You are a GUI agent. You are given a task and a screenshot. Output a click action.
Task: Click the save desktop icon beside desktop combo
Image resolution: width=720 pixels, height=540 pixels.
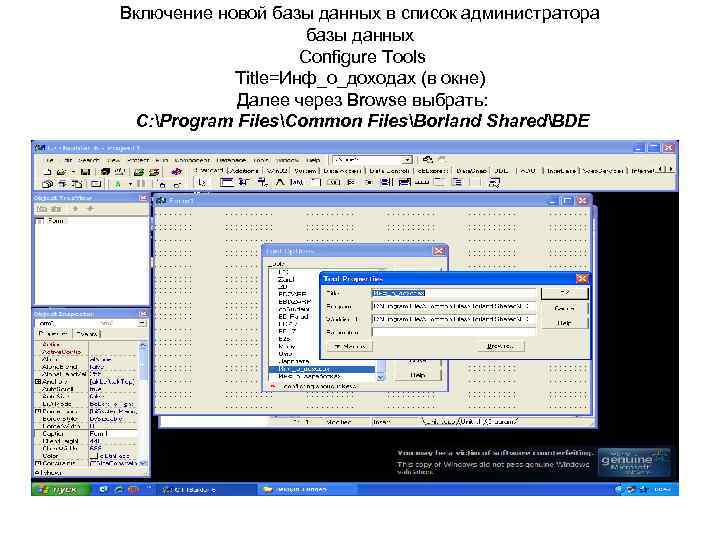pyautogui.click(x=428, y=159)
